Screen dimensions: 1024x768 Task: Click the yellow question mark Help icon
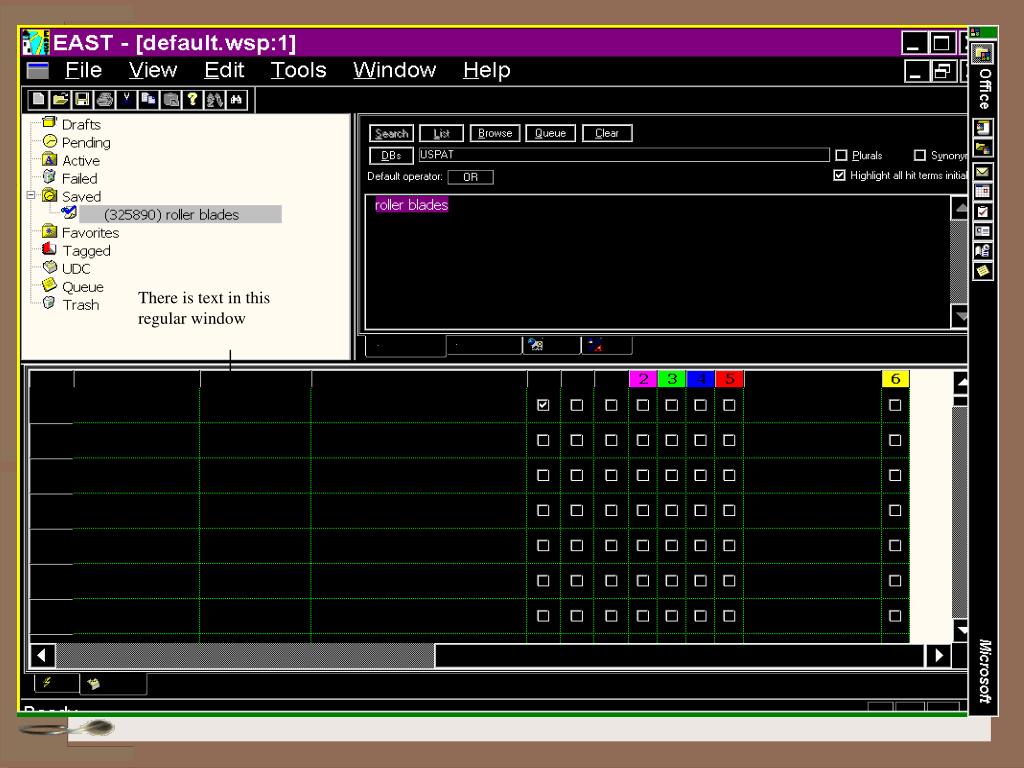193,99
